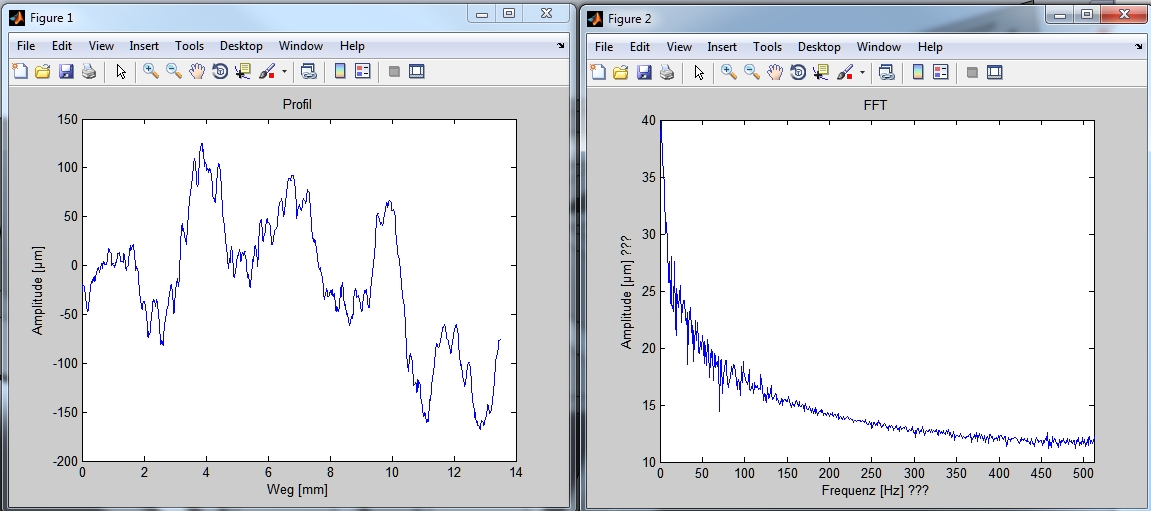Click Save icon in Figure 2 toolbar
This screenshot has height=511, width=1151.
645,72
